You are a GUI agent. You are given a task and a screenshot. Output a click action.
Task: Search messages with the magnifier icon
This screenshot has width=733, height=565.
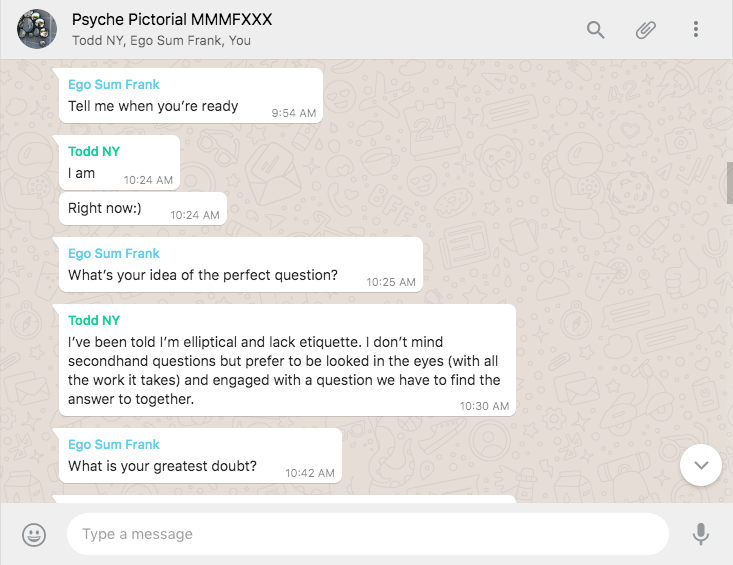[x=596, y=30]
